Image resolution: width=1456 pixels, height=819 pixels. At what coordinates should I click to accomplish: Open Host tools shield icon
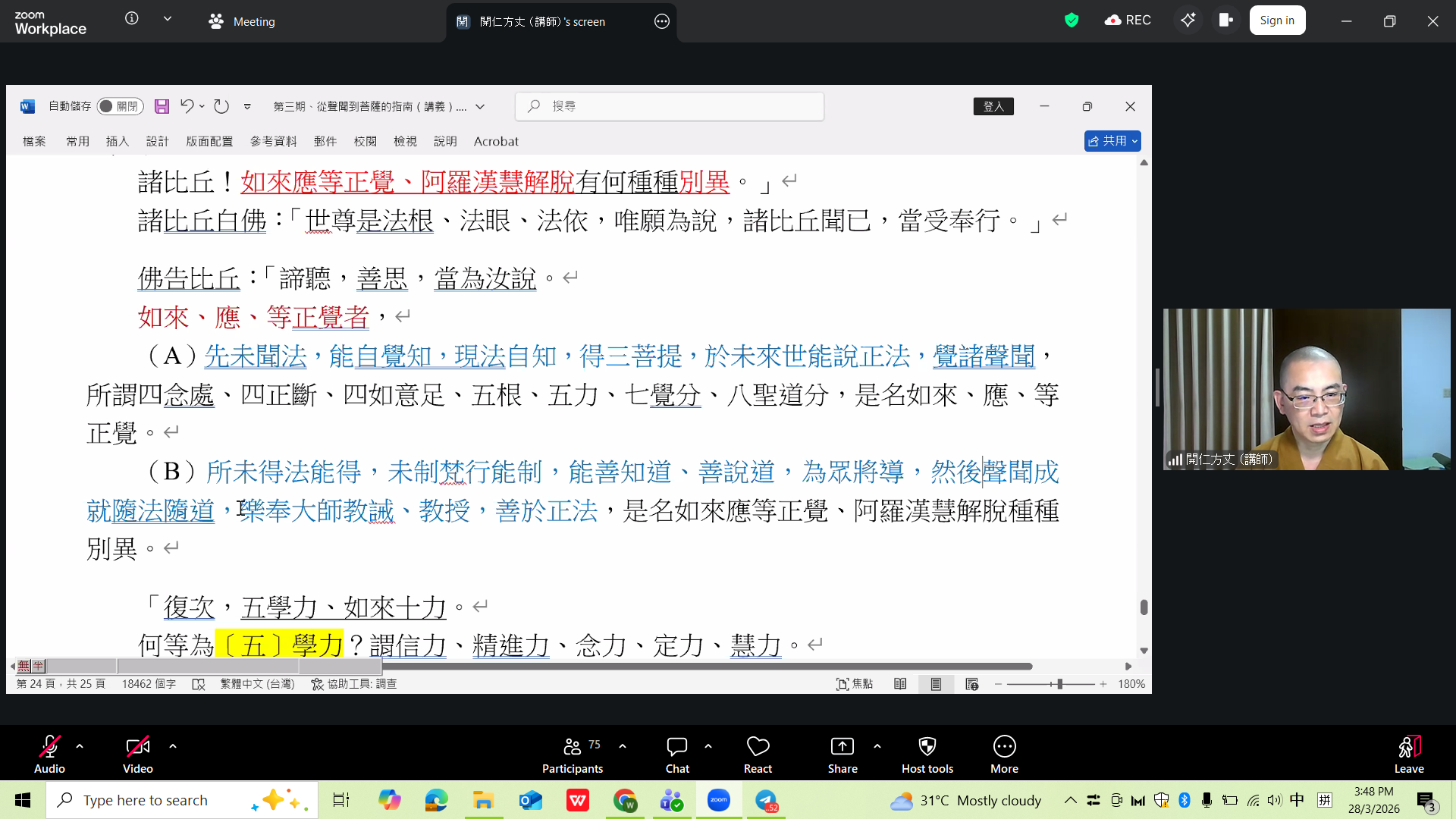pyautogui.click(x=927, y=747)
